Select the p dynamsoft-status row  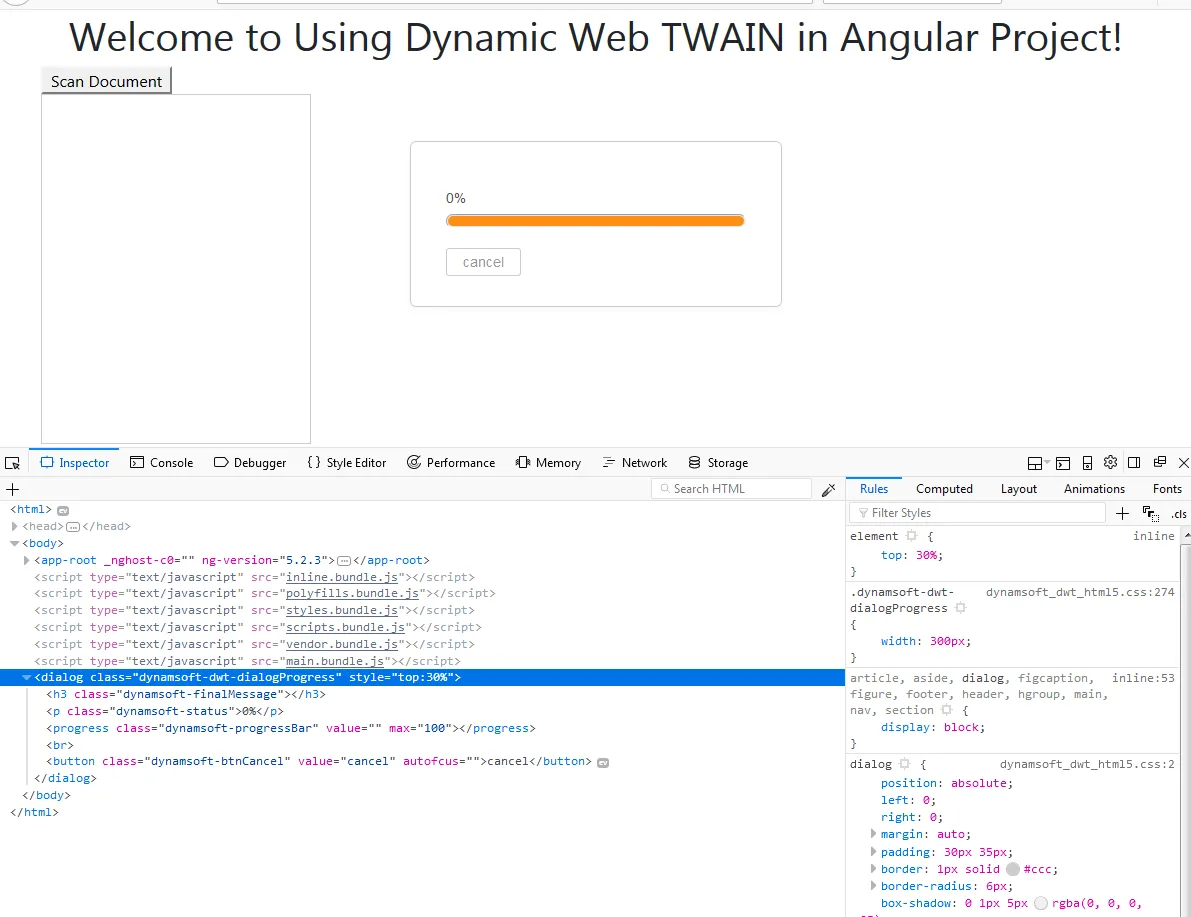(x=422, y=711)
